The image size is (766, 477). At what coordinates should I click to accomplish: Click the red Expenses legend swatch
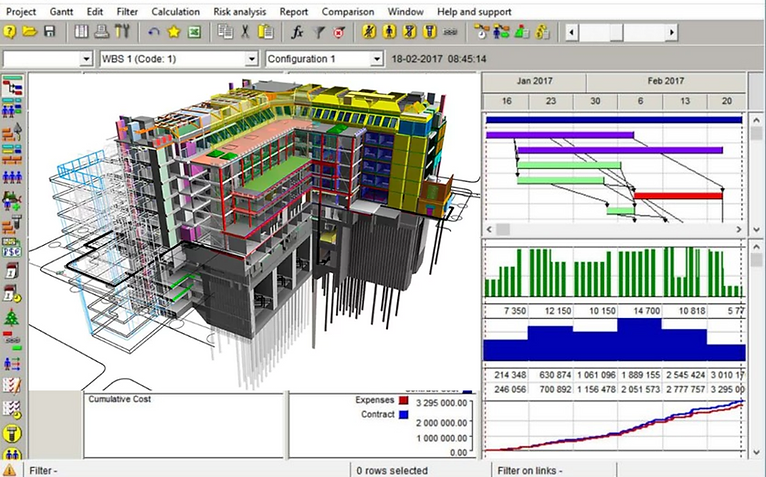[x=404, y=400]
